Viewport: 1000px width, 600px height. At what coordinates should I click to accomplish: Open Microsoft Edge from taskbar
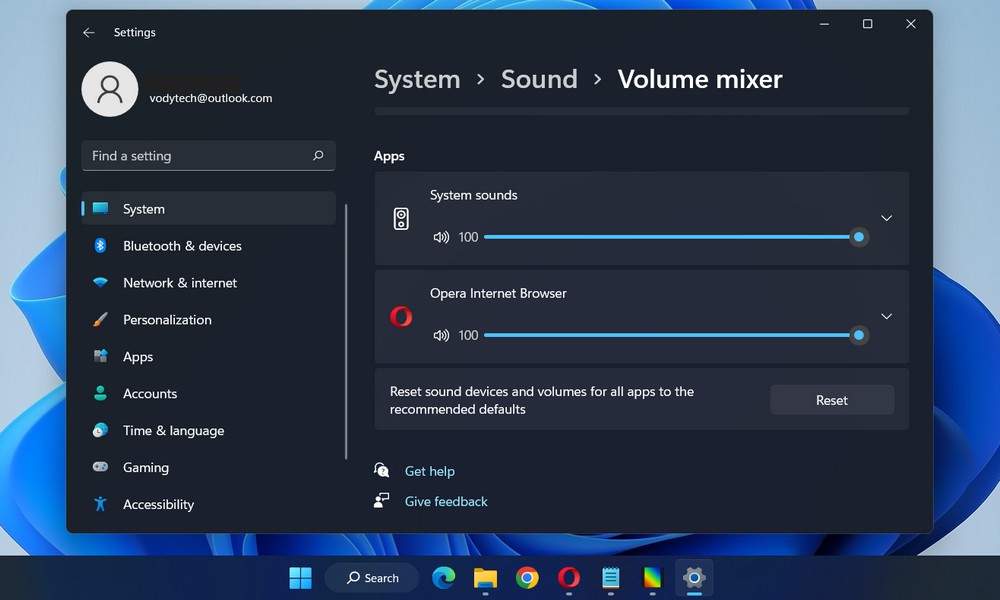tap(444, 578)
